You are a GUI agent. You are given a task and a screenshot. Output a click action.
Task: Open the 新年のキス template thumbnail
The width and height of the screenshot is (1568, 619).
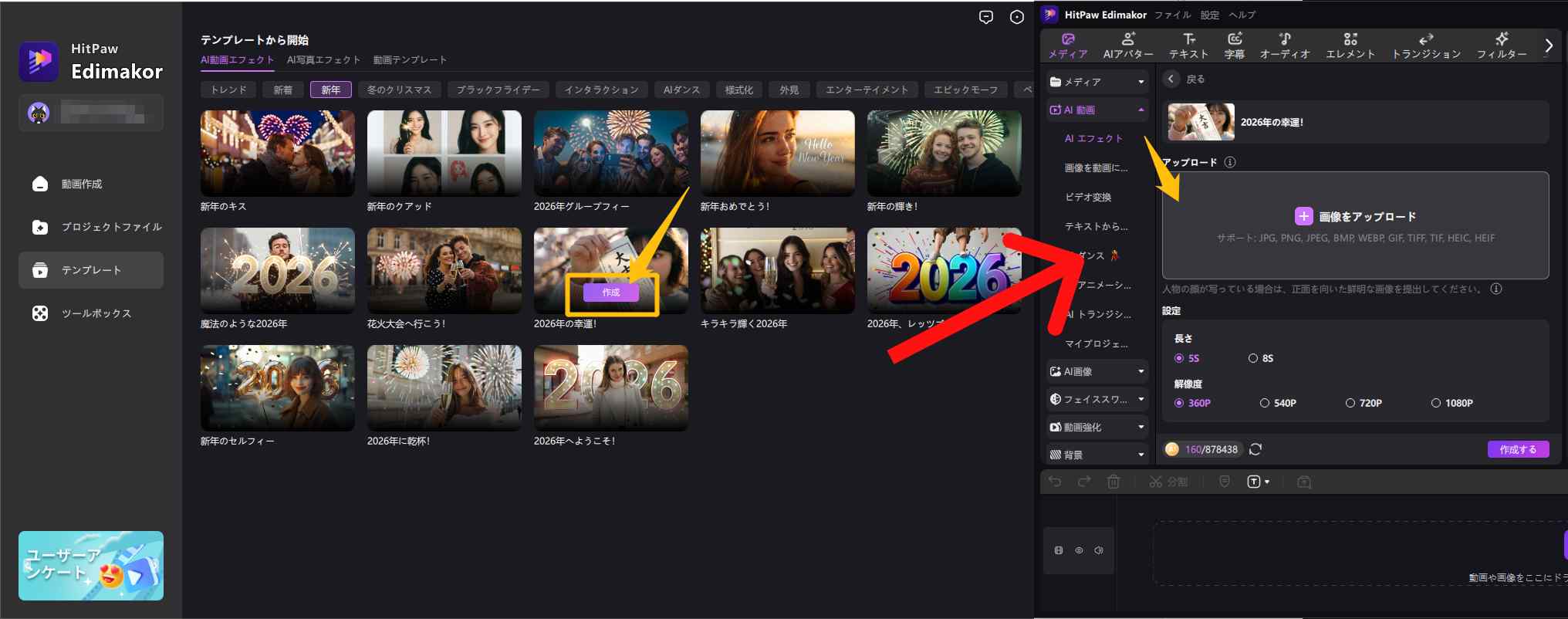[278, 153]
